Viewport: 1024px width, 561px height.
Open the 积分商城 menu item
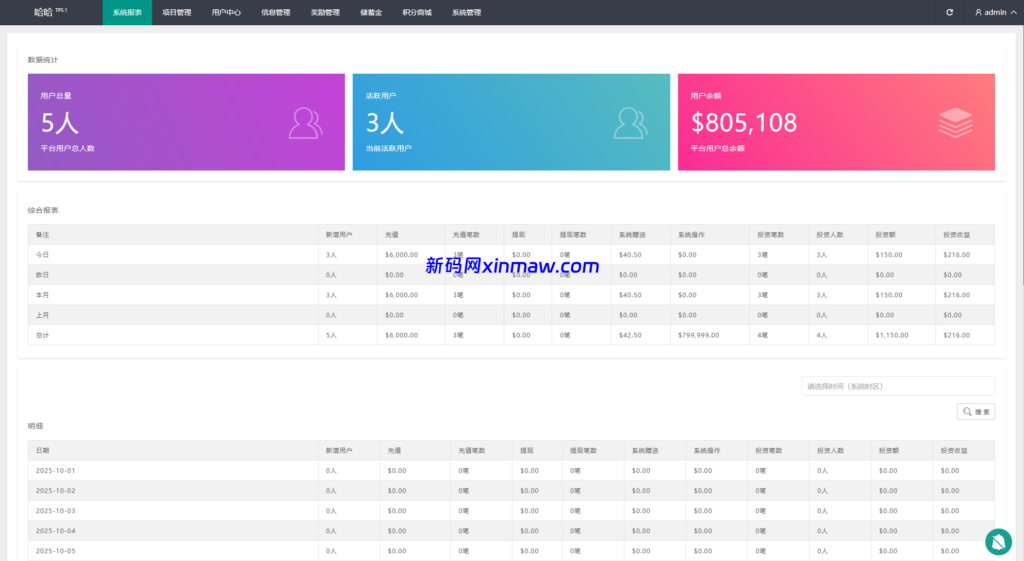[417, 13]
